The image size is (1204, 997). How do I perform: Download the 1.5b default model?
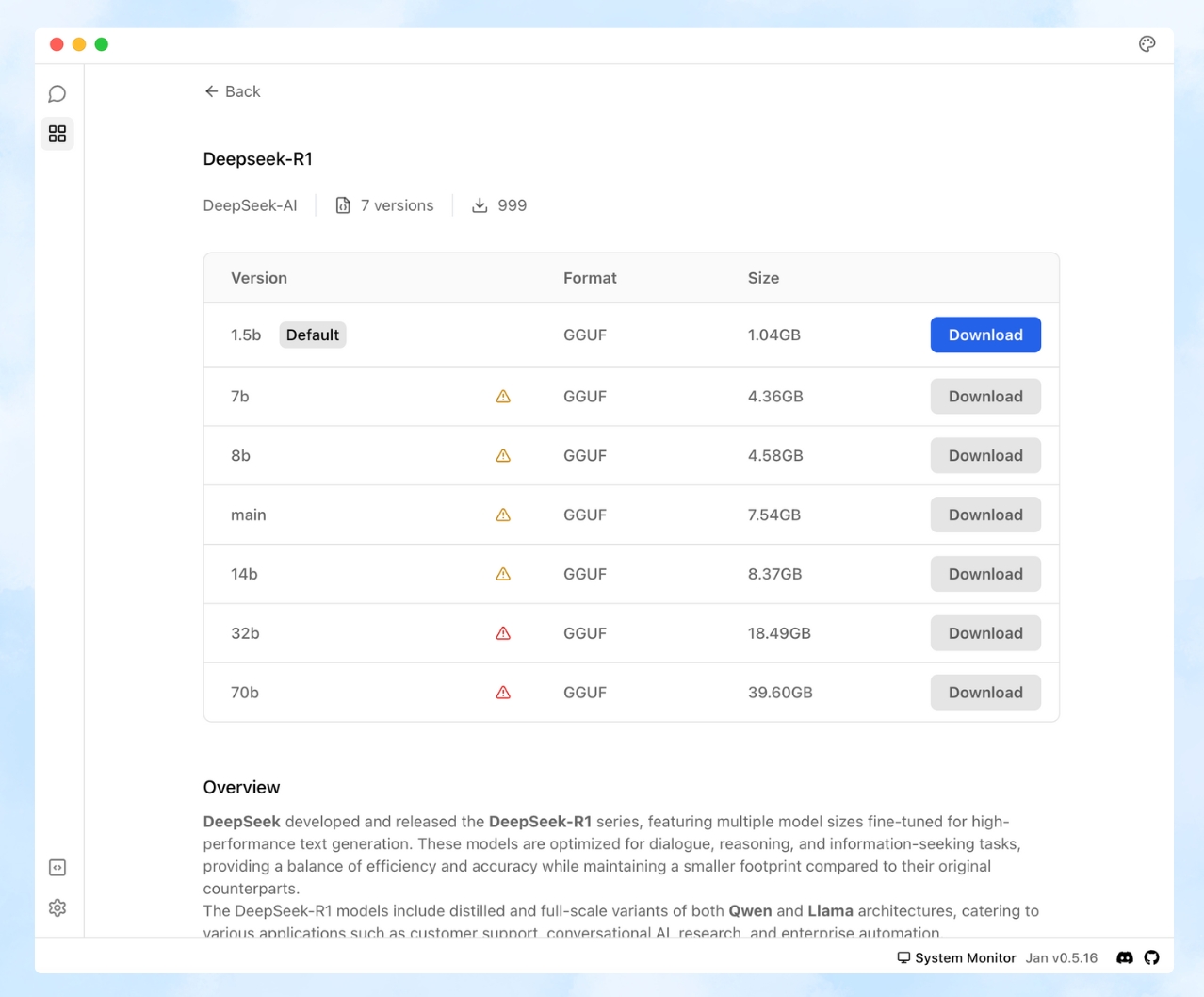984,335
